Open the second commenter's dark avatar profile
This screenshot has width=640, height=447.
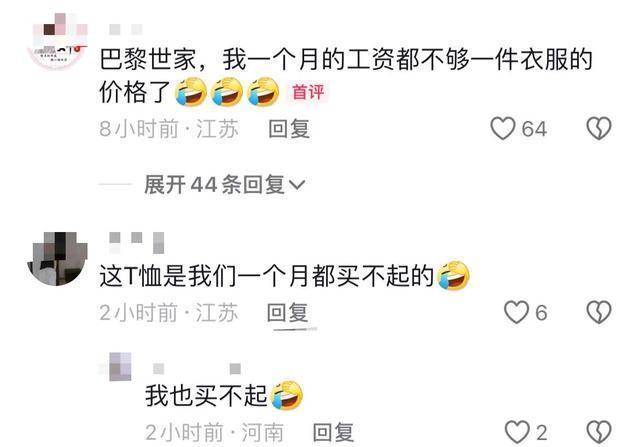pyautogui.click(x=57, y=258)
